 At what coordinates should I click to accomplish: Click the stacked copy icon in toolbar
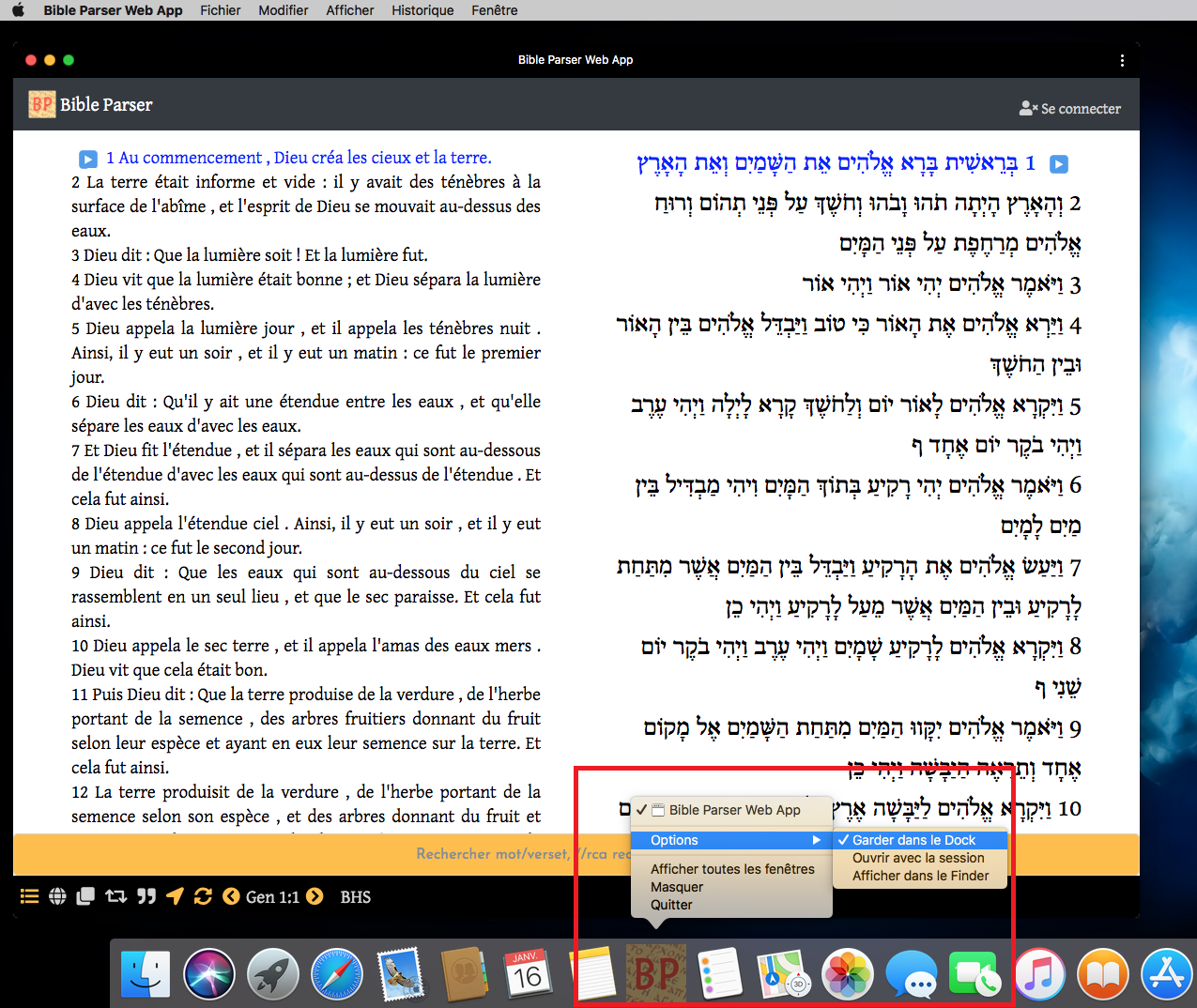(x=85, y=896)
